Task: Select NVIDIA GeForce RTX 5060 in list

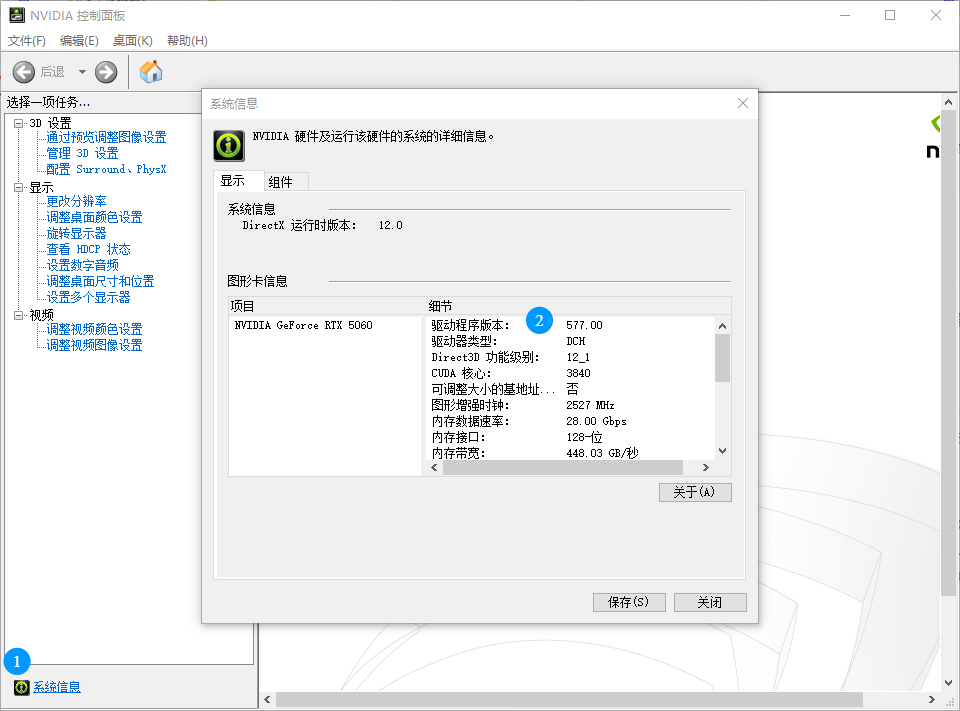Action: 304,325
